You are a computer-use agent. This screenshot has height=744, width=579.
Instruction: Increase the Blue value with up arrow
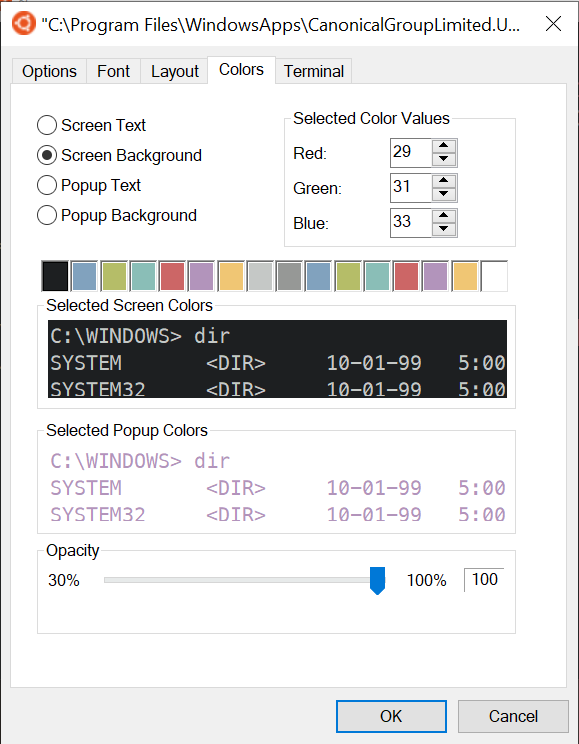pyautogui.click(x=444, y=216)
